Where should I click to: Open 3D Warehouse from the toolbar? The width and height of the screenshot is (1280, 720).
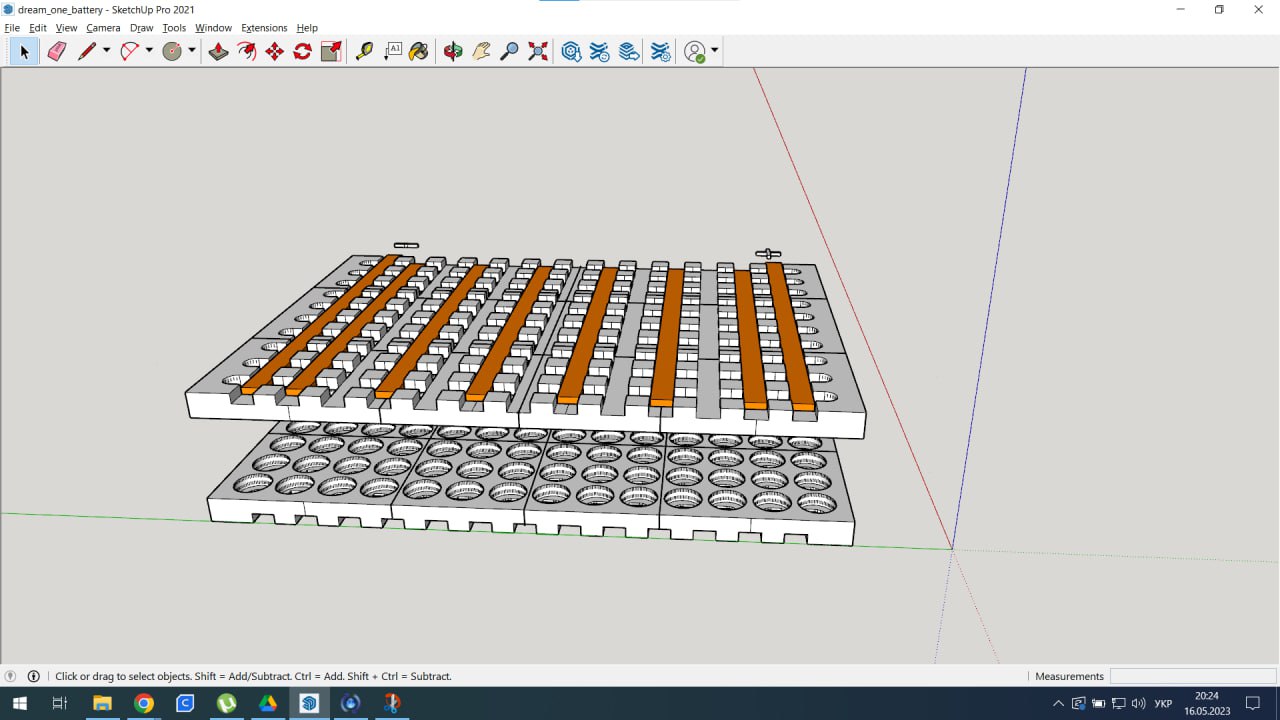pos(571,51)
